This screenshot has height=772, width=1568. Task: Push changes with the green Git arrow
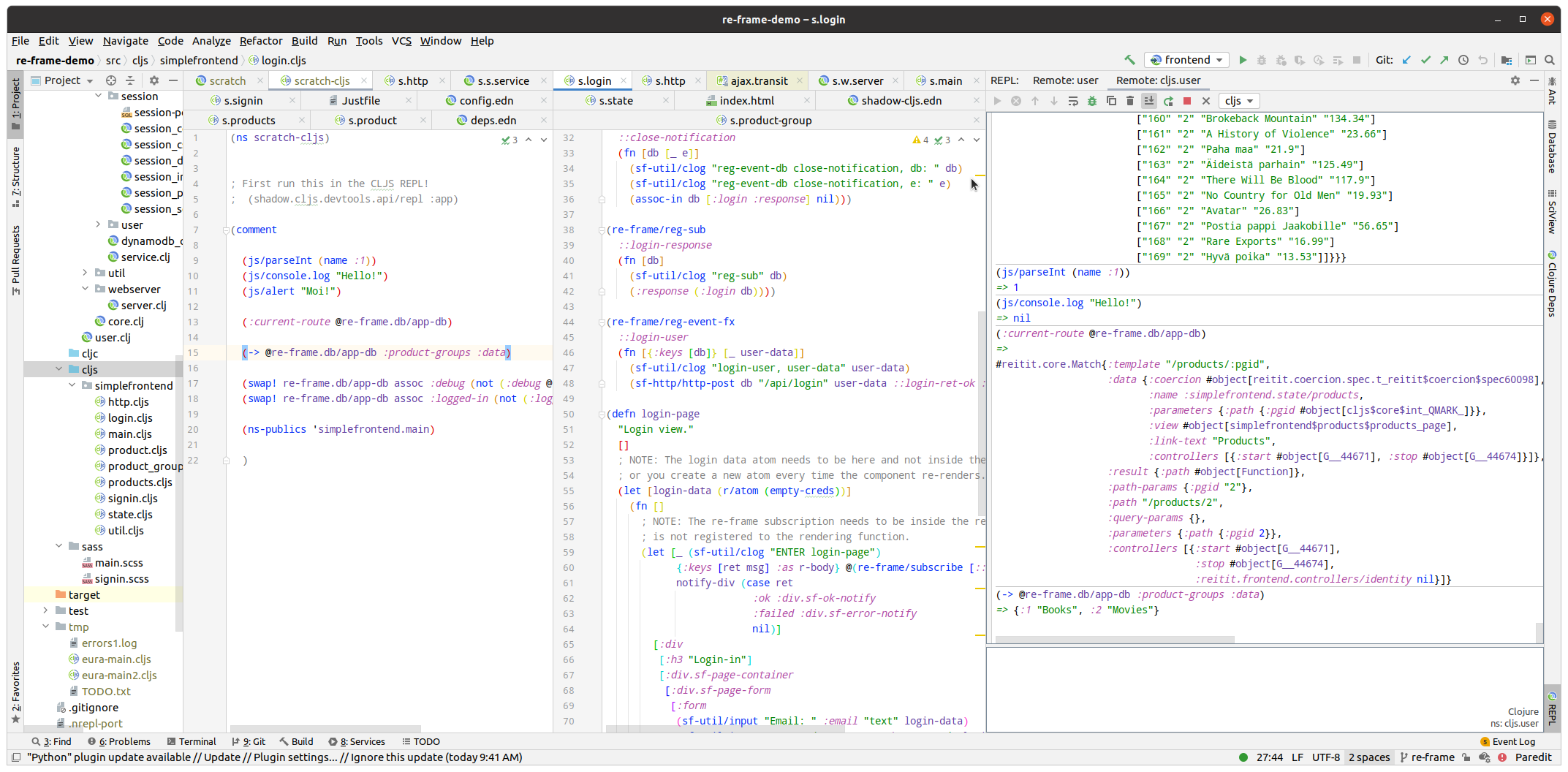(x=1444, y=60)
